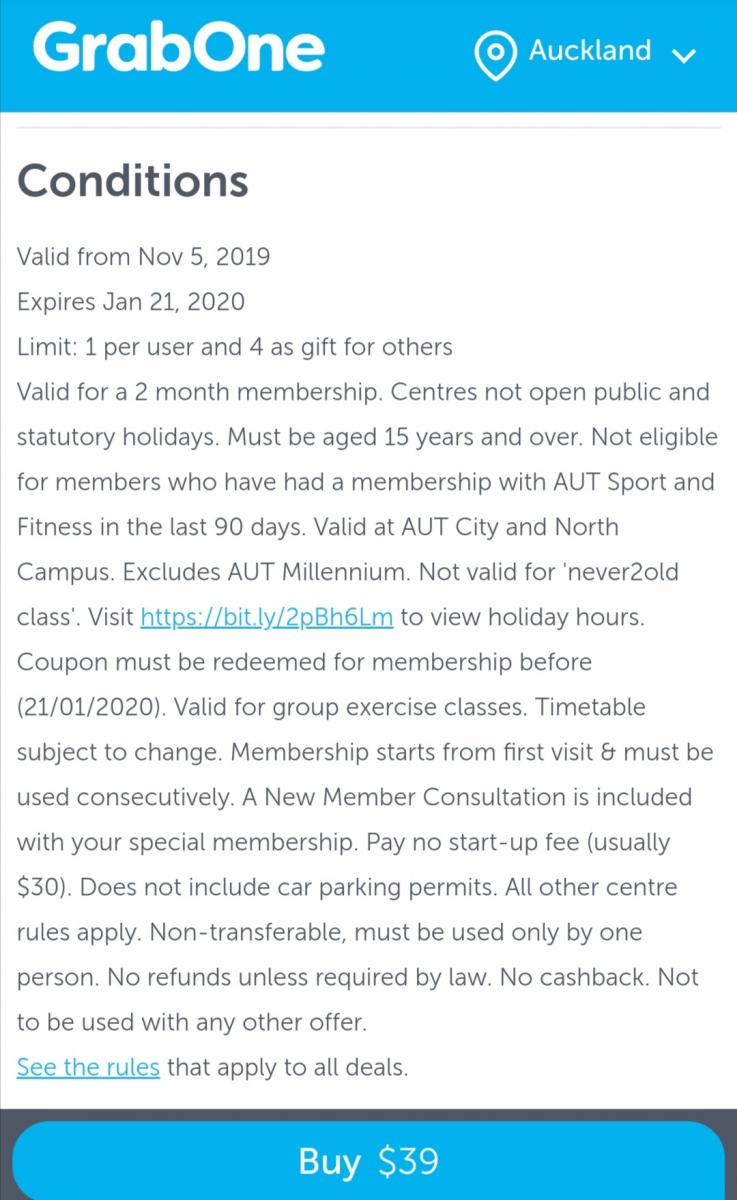The image size is (737, 1200).
Task: Click the 'Valid from Nov 5, 2019' line
Action: coord(144,257)
